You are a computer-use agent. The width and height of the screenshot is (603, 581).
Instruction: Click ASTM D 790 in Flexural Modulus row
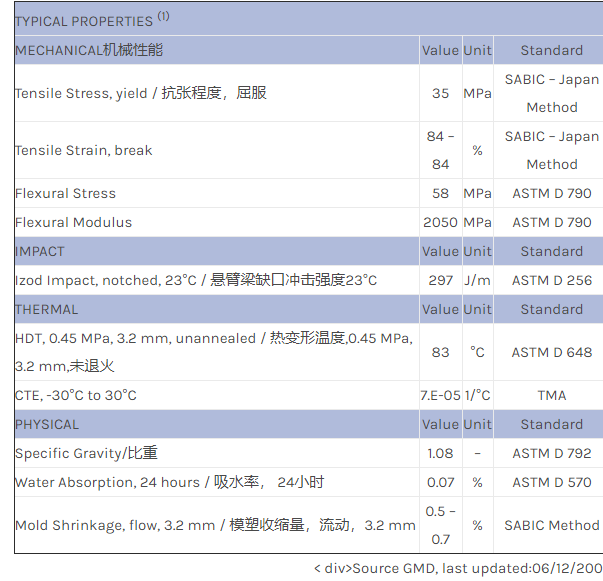coord(551,222)
